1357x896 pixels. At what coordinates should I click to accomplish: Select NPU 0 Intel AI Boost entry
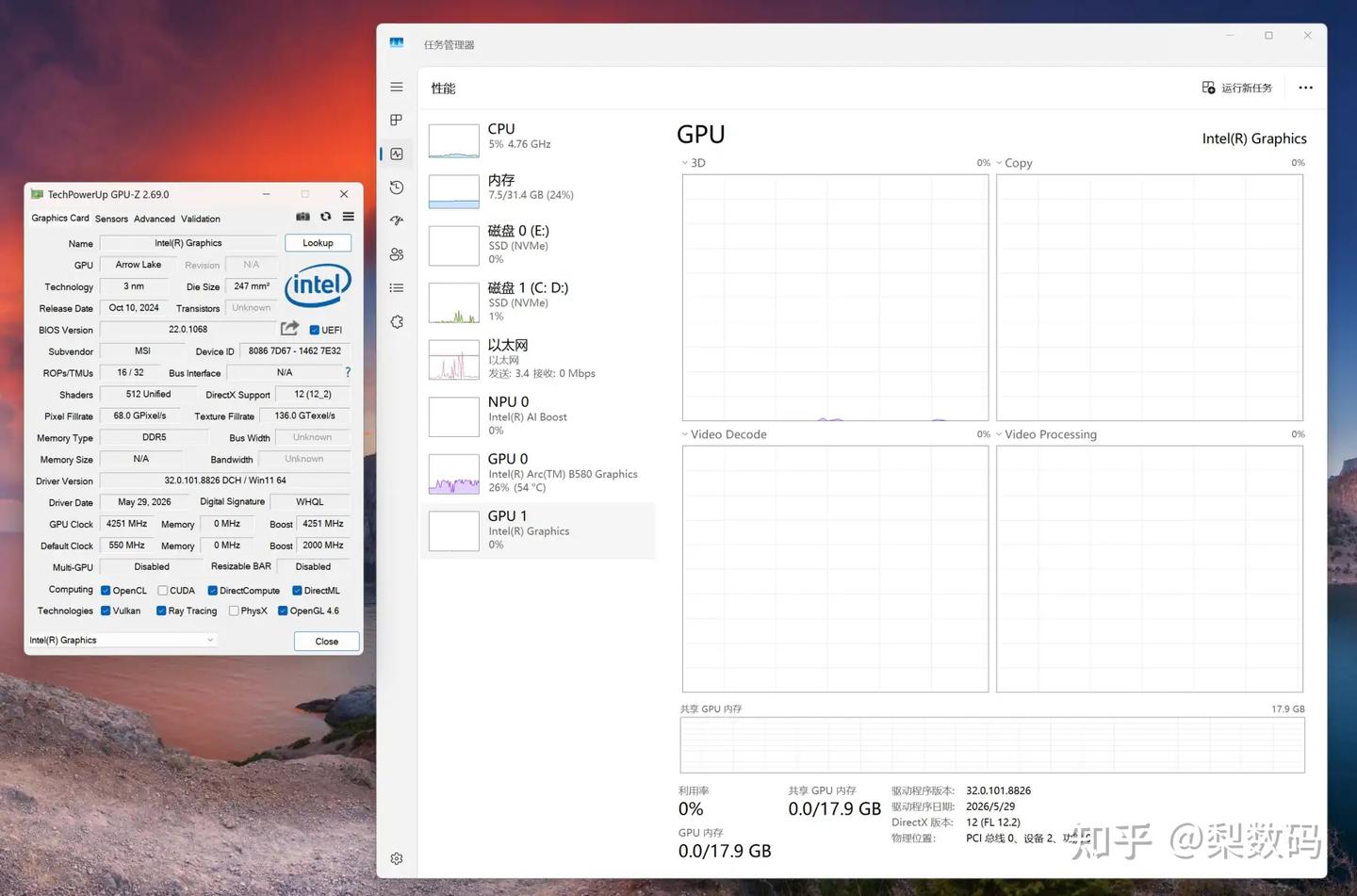pyautogui.click(x=538, y=415)
